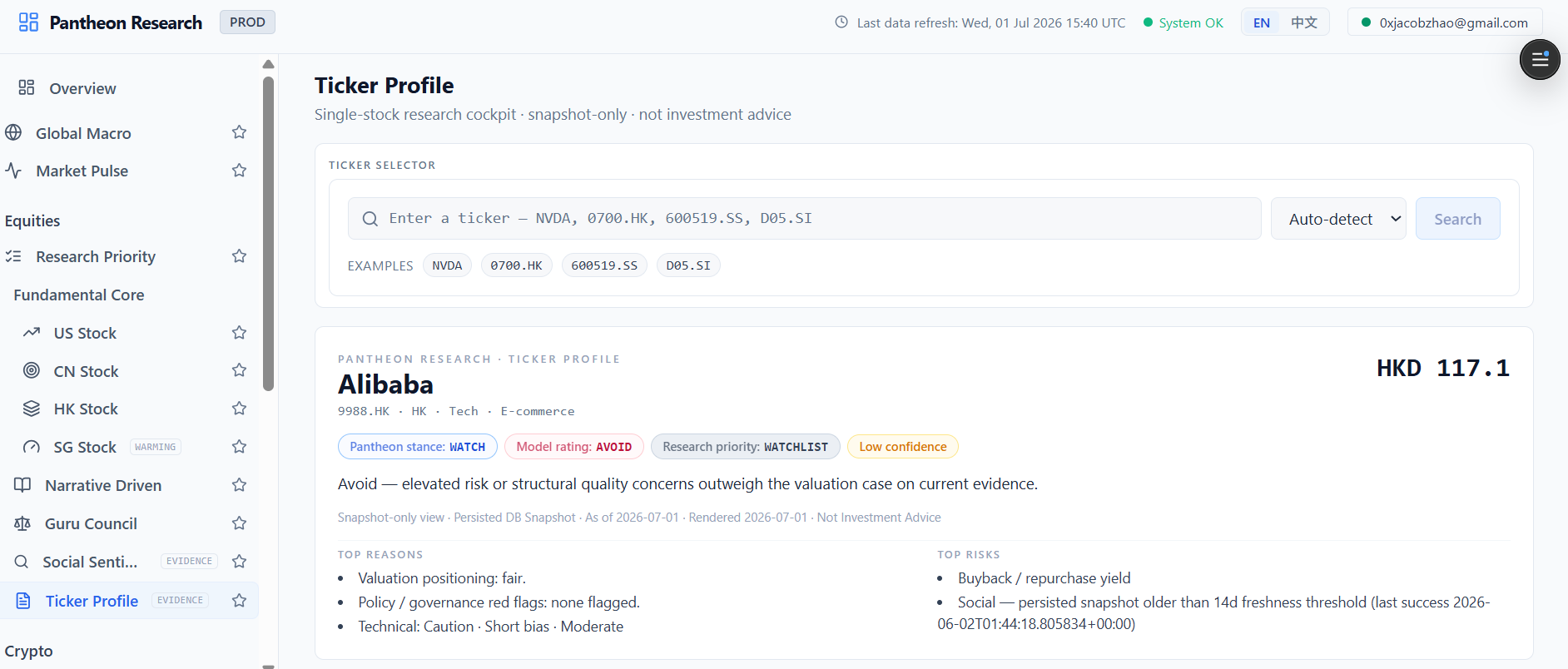This screenshot has width=1568, height=669.
Task: Click the clock icon beside last data refresh
Action: 841,22
